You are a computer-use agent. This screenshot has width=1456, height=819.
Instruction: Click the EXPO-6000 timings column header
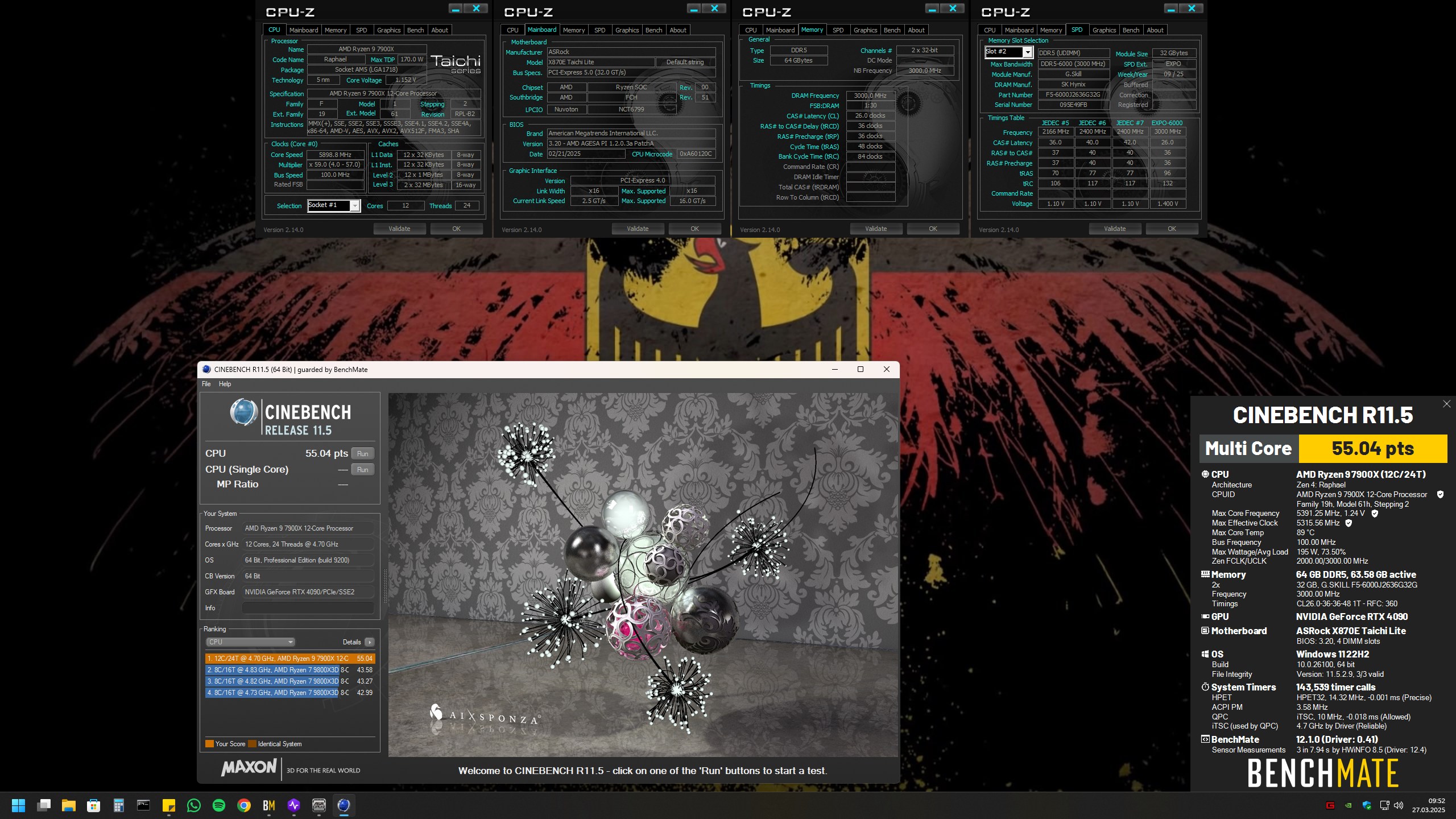[1167, 123]
